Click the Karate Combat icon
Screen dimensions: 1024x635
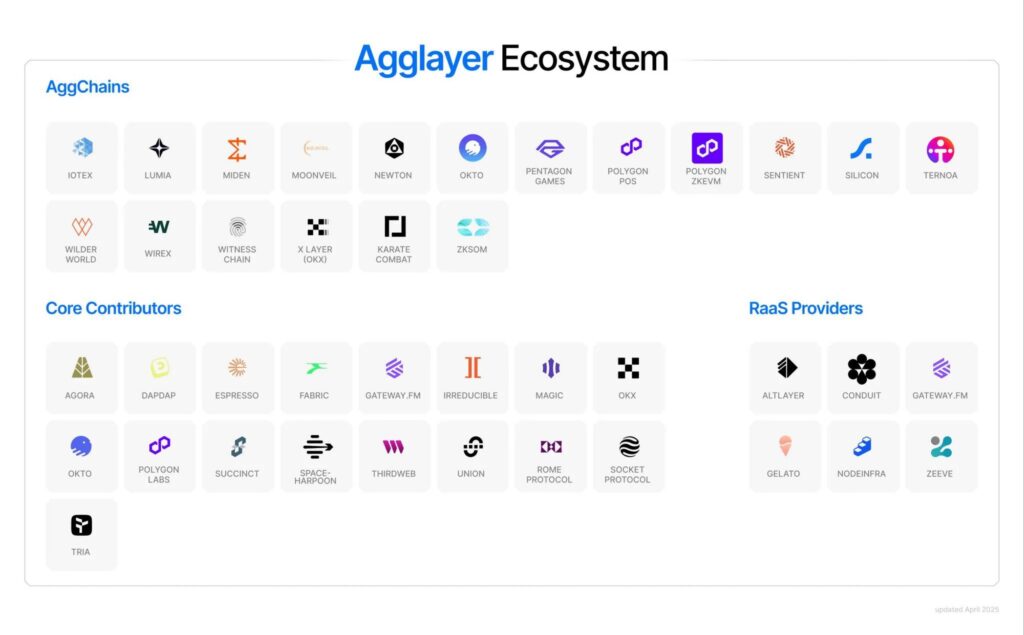pyautogui.click(x=394, y=227)
